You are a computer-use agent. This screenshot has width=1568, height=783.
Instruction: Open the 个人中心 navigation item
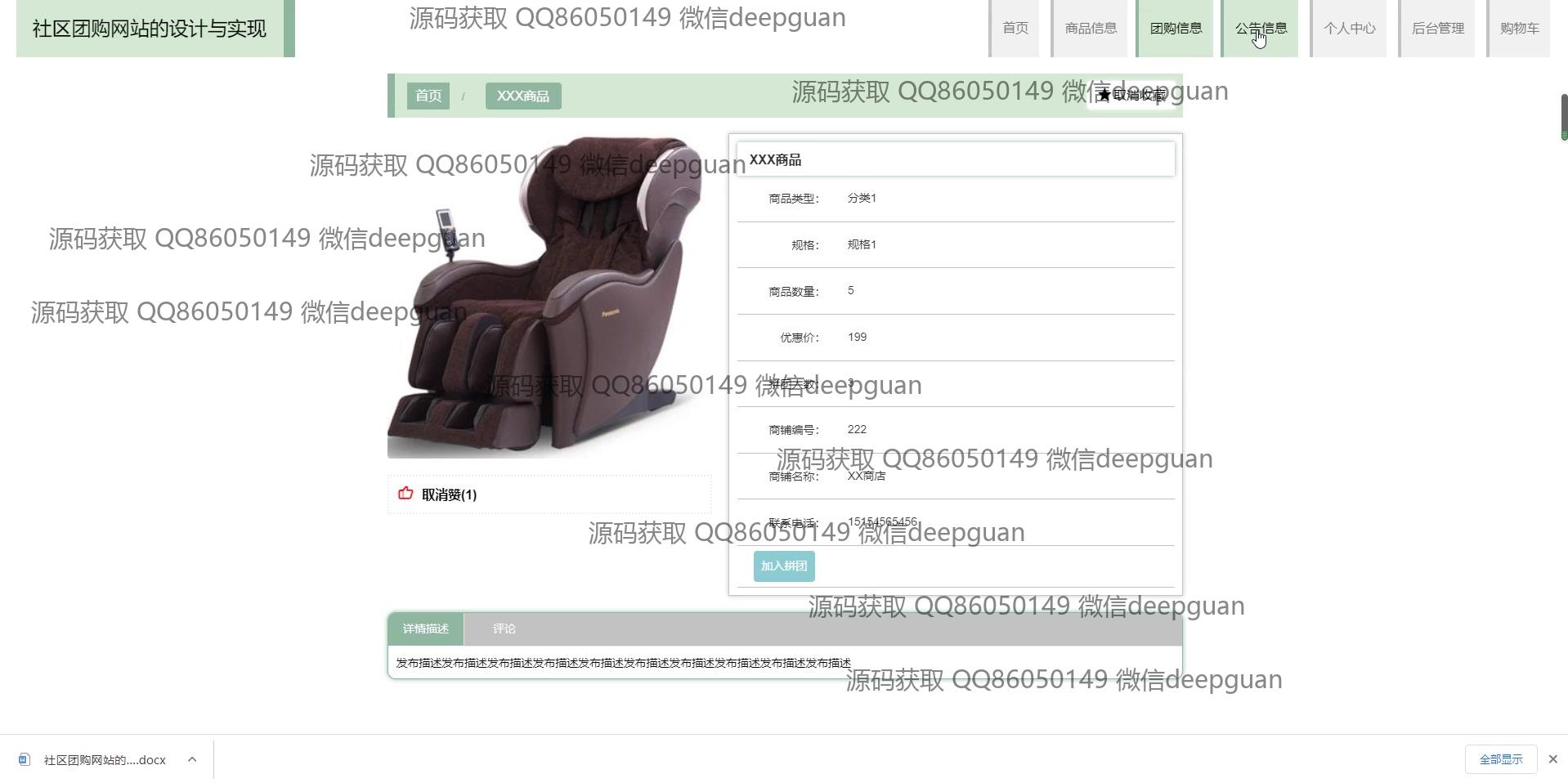point(1348,29)
